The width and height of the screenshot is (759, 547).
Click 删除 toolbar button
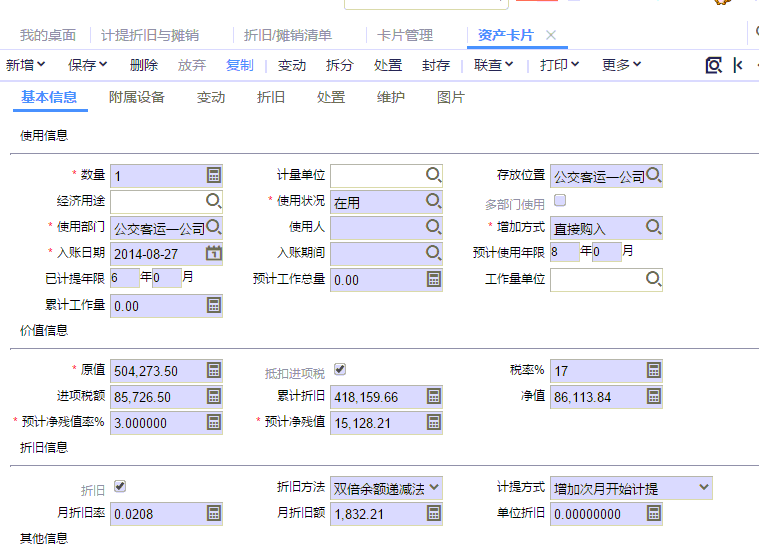tap(144, 65)
